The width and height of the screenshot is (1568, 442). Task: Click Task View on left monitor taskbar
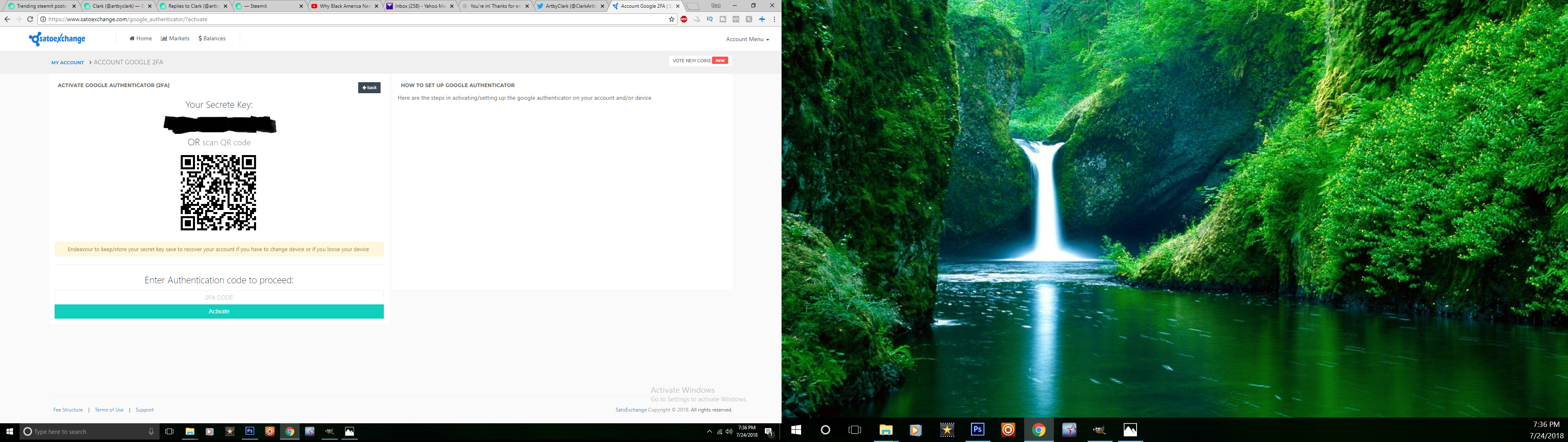169,432
